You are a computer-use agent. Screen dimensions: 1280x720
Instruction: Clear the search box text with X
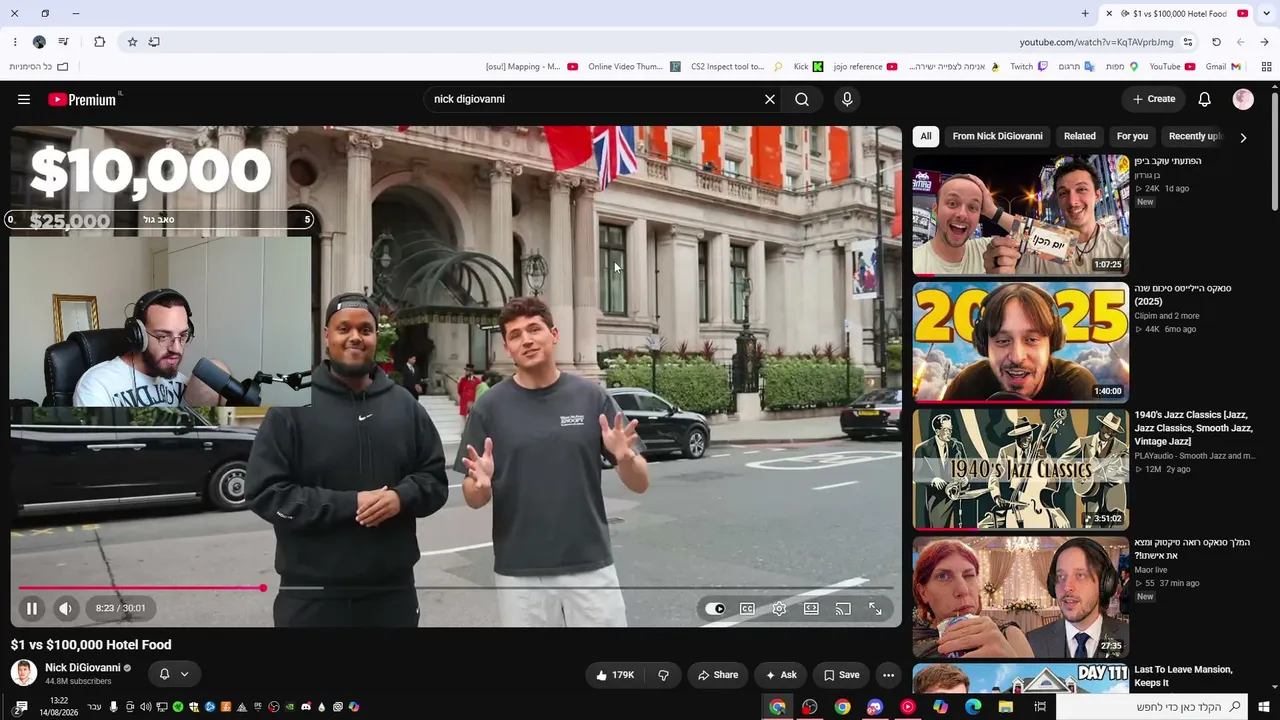[x=770, y=99]
